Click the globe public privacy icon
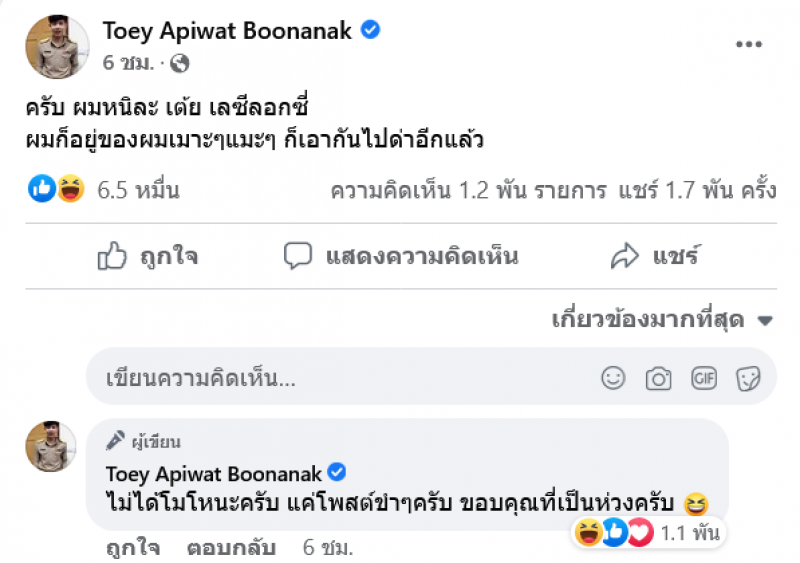Viewport: 800px width, 563px height. [x=180, y=63]
